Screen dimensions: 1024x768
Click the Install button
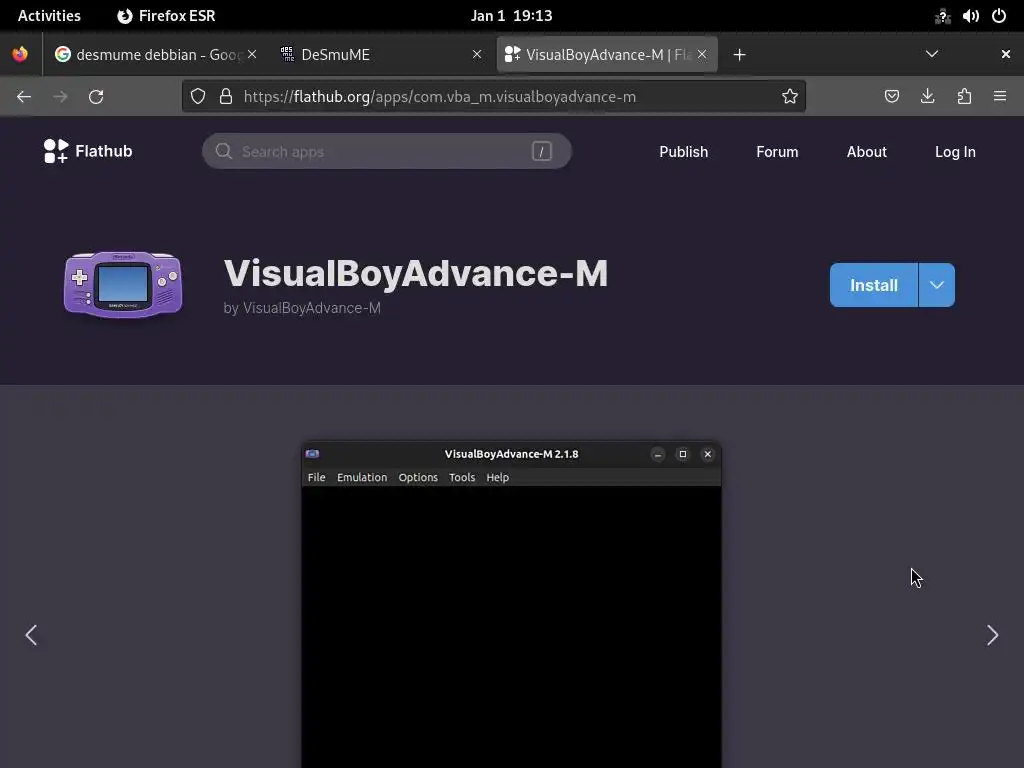874,285
